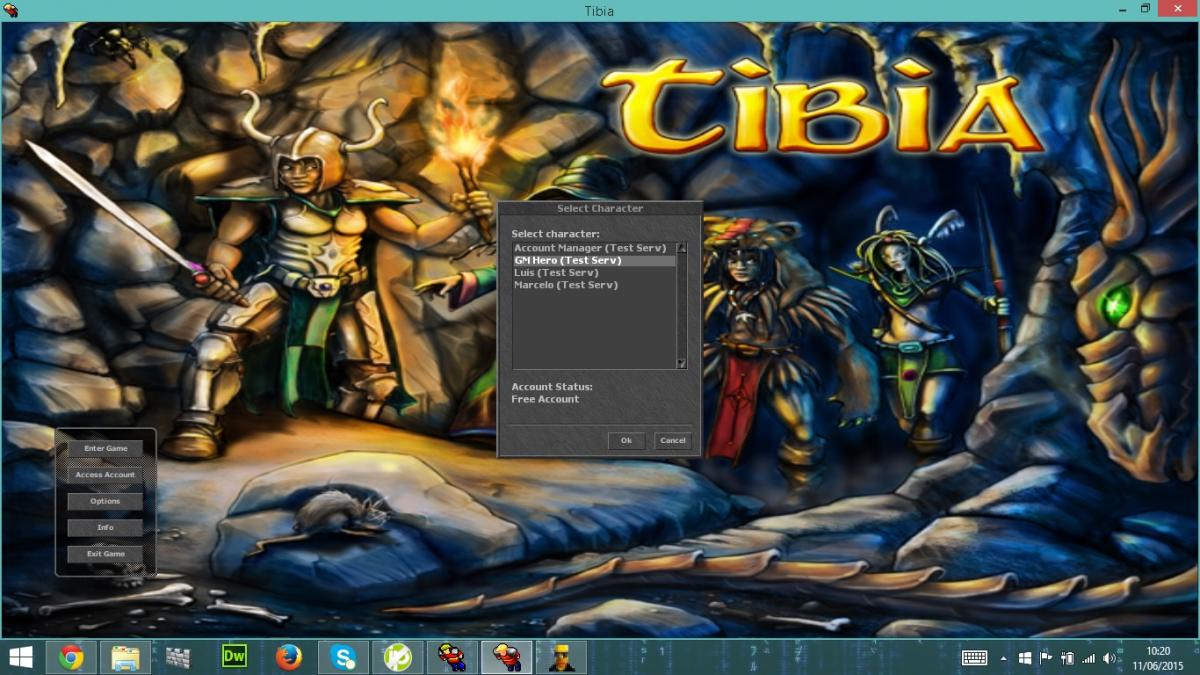Open the Options menu button
The width and height of the screenshot is (1200, 675).
tap(105, 501)
